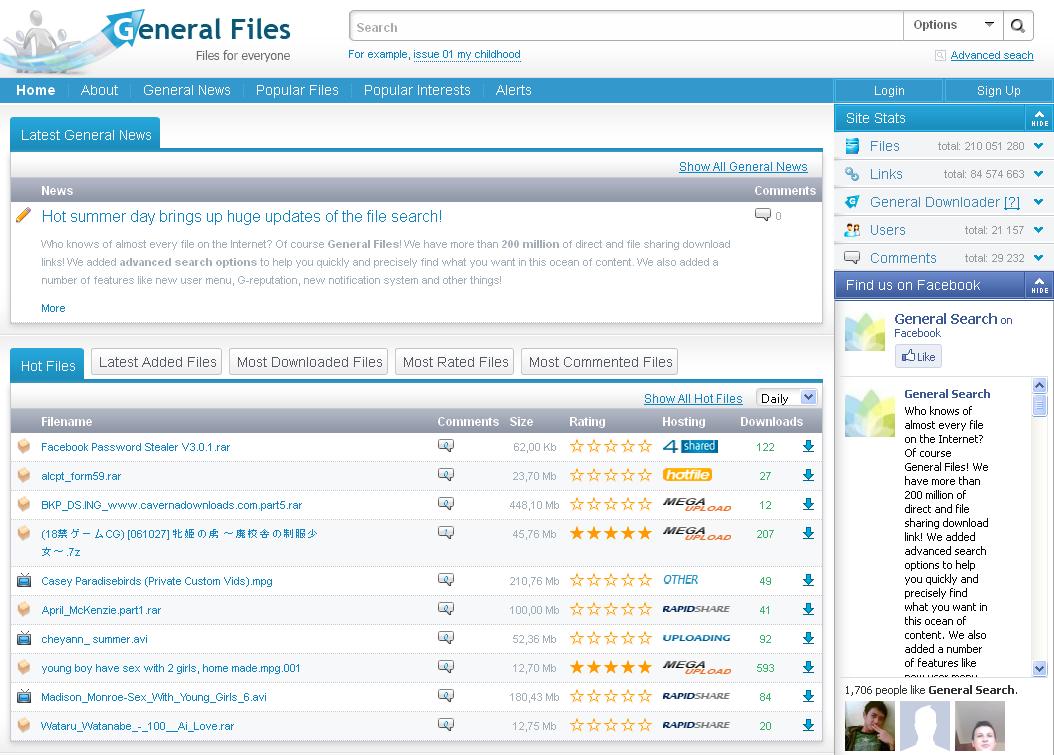Go to Home in navigation bar
Image resolution: width=1054 pixels, height=755 pixels.
[x=36, y=90]
